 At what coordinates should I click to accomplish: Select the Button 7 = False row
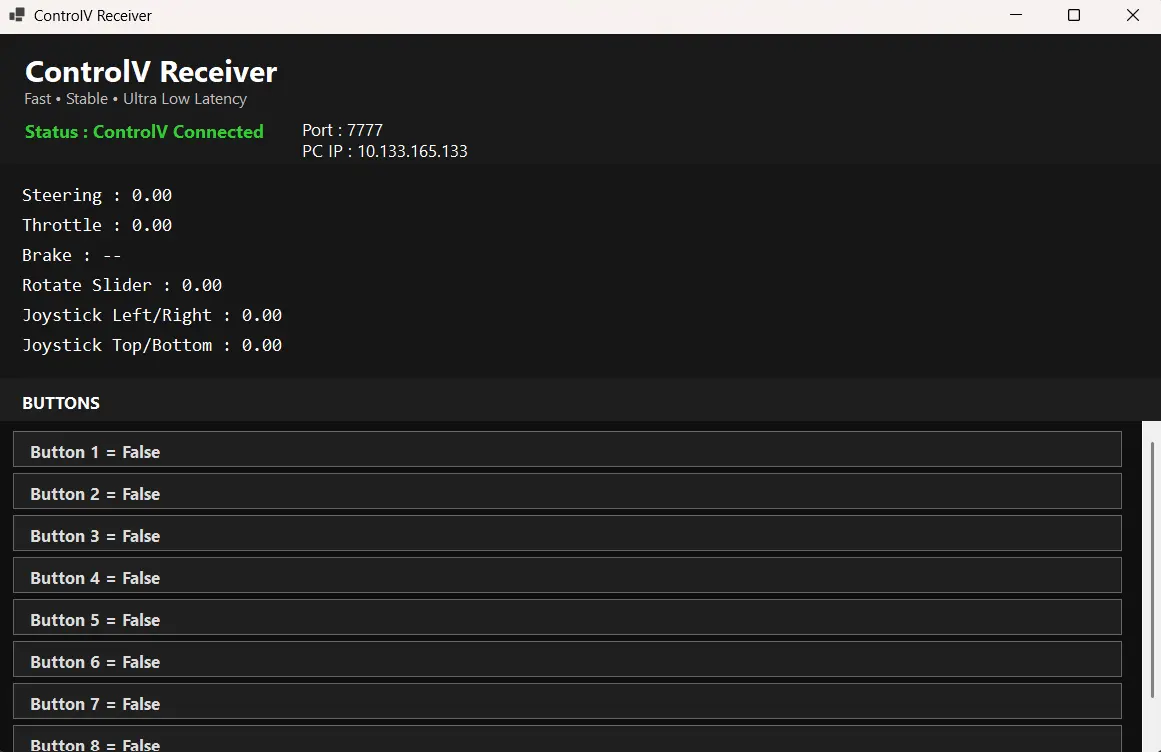[x=567, y=702]
